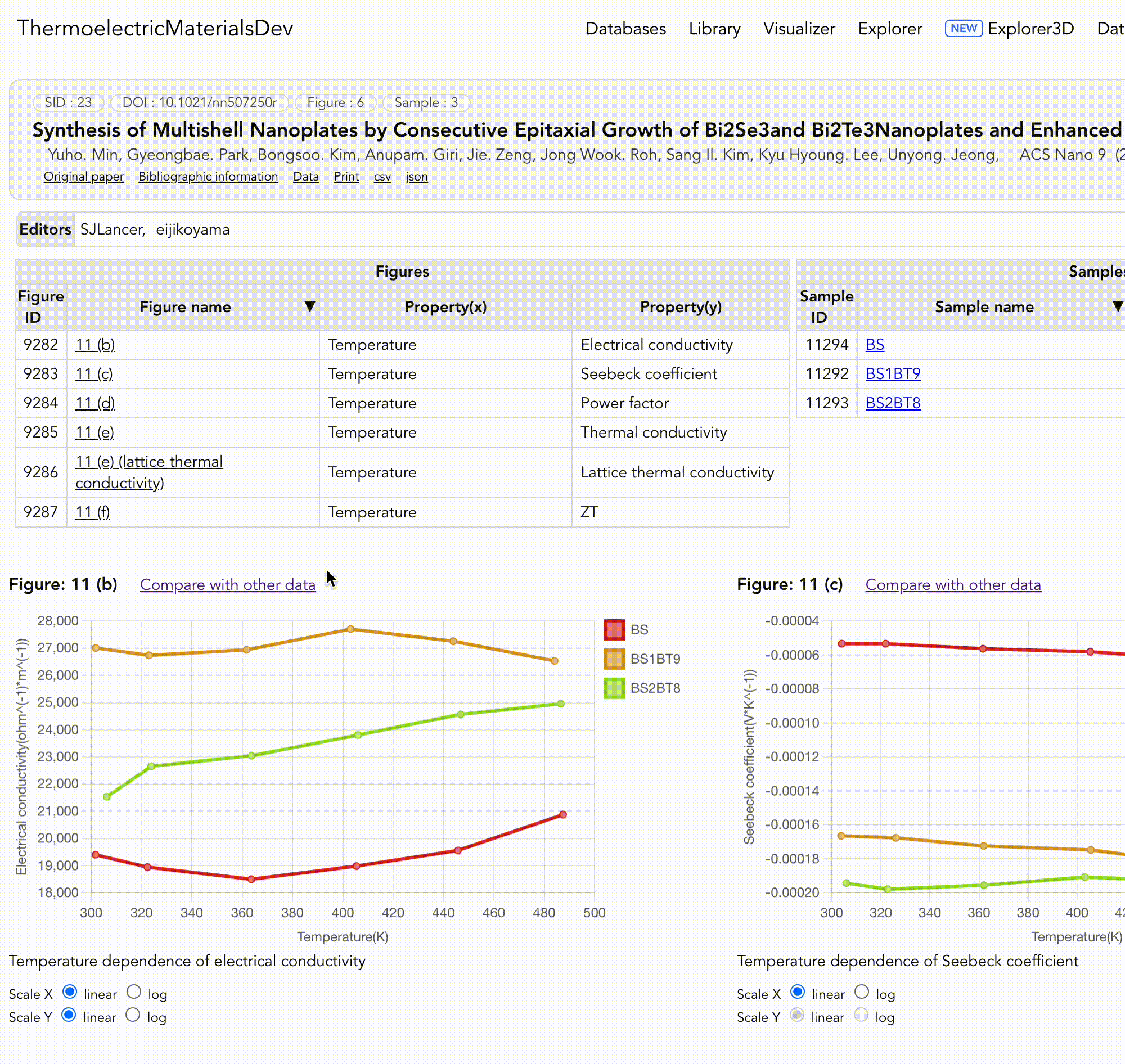Click the green BS2BT8 legend swatch
This screenshot has width=1125, height=1064.
[x=614, y=688]
